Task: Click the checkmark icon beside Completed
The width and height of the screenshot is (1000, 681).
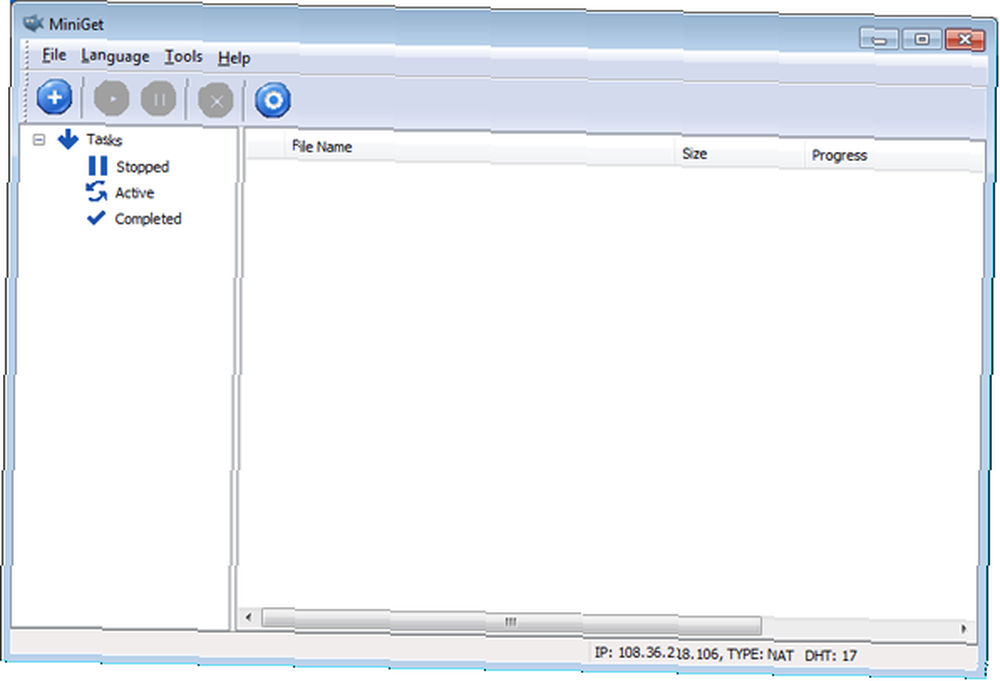Action: (96, 218)
